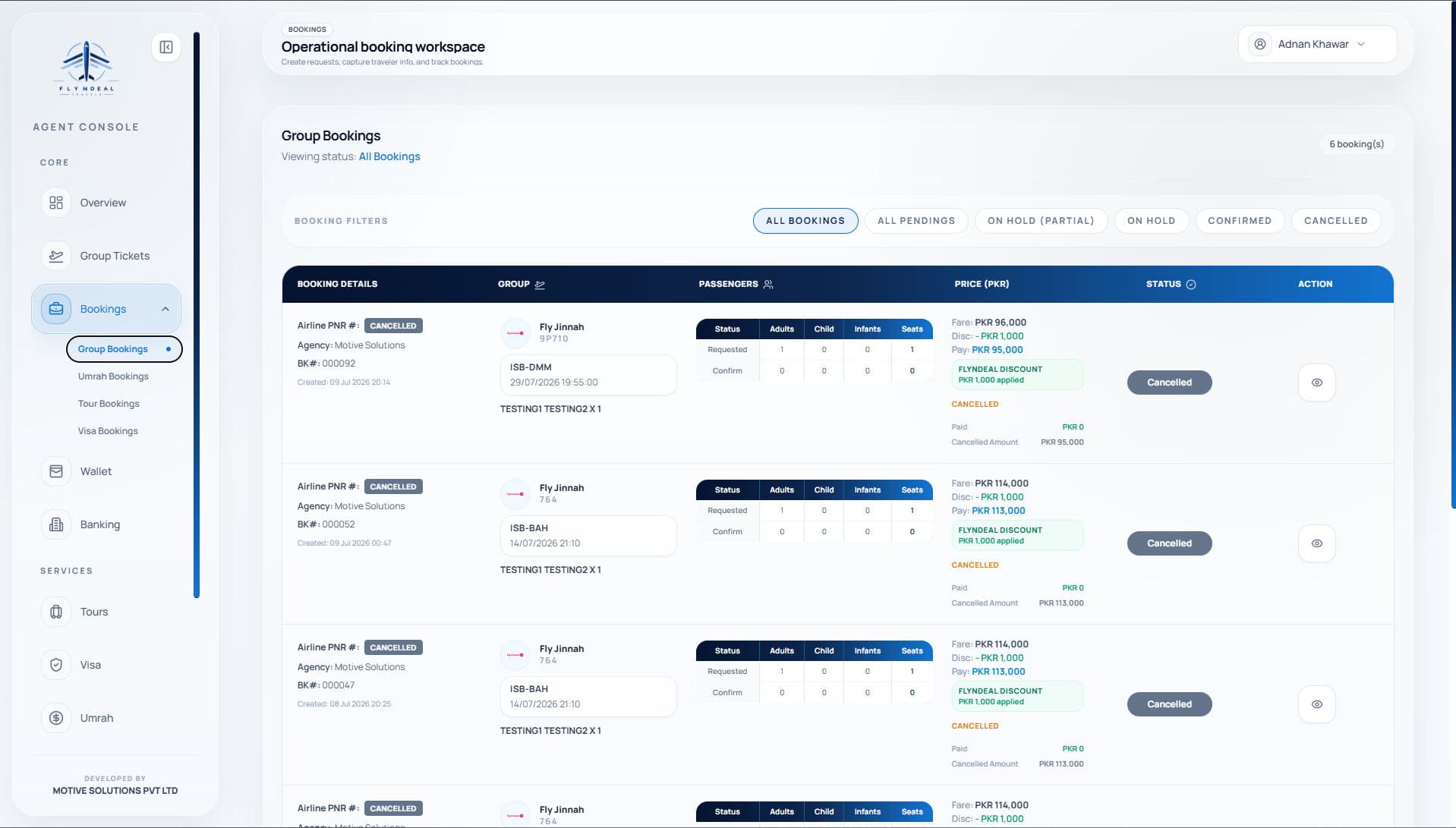This screenshot has height=828, width=1456.
Task: Click the Price (PKR) column header
Action: (x=982, y=284)
